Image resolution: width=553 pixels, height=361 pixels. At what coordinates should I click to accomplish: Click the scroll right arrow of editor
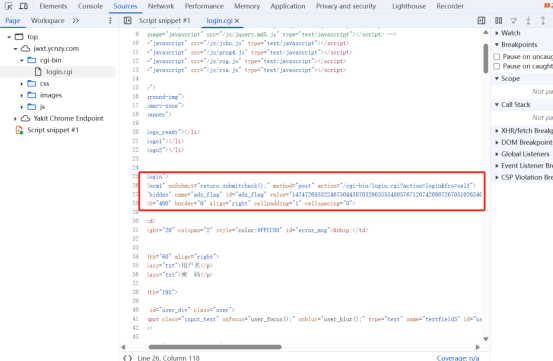478,347
